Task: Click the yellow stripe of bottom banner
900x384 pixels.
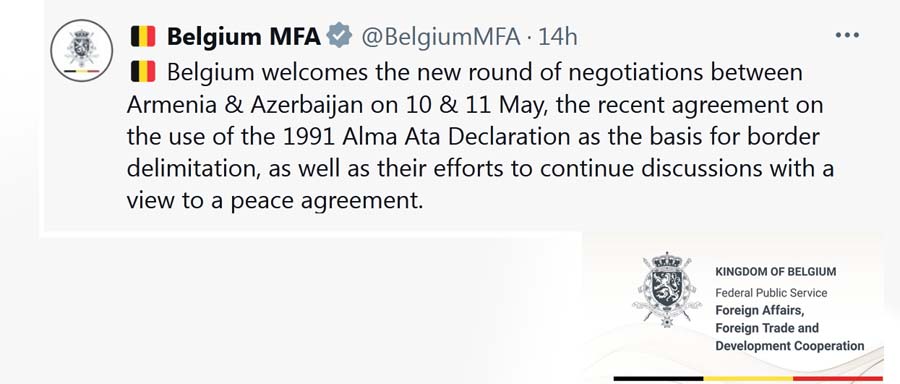Action: tap(748, 379)
